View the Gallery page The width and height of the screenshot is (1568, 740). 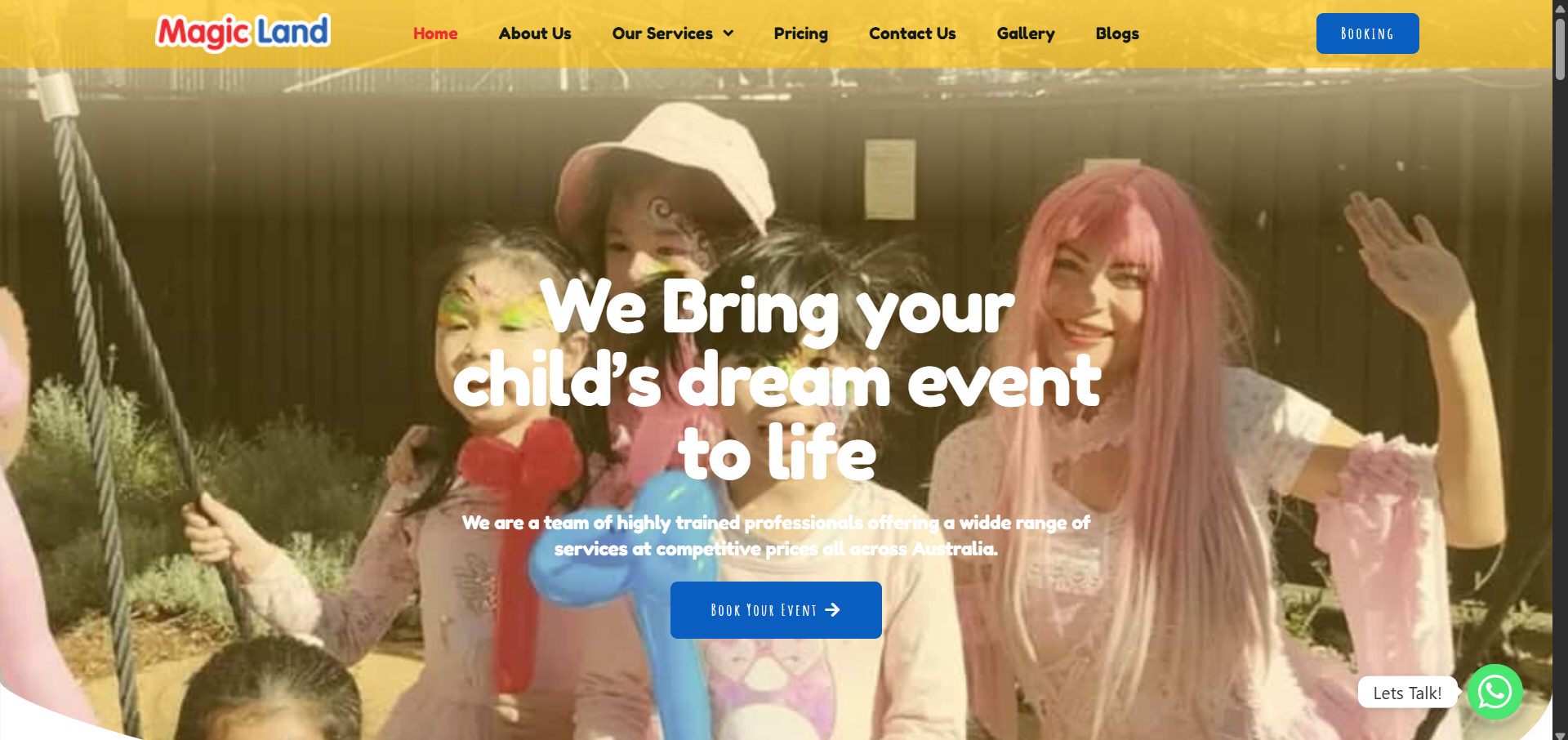point(1026,33)
